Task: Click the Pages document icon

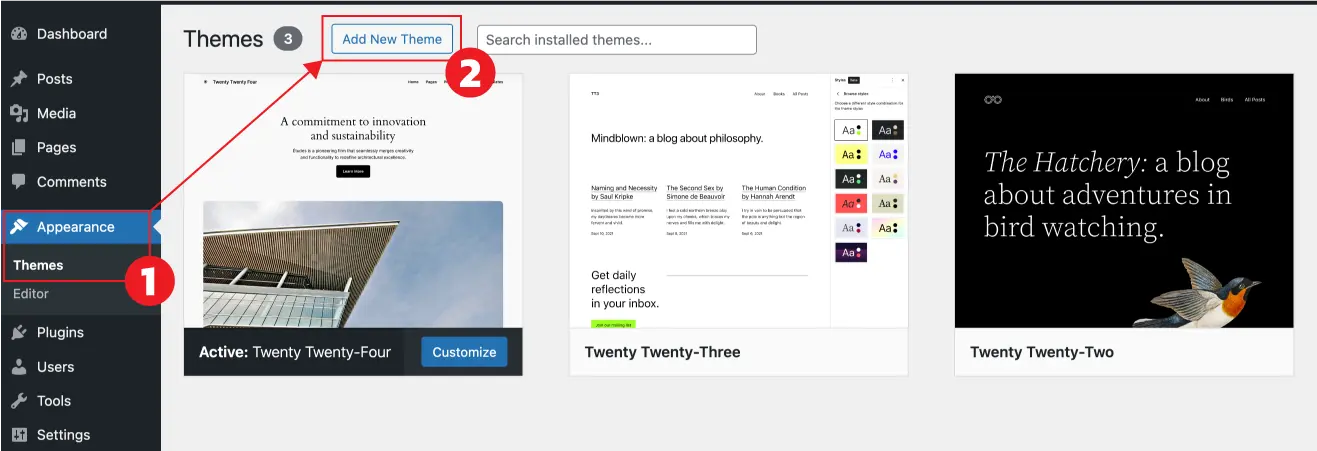Action: (18, 147)
